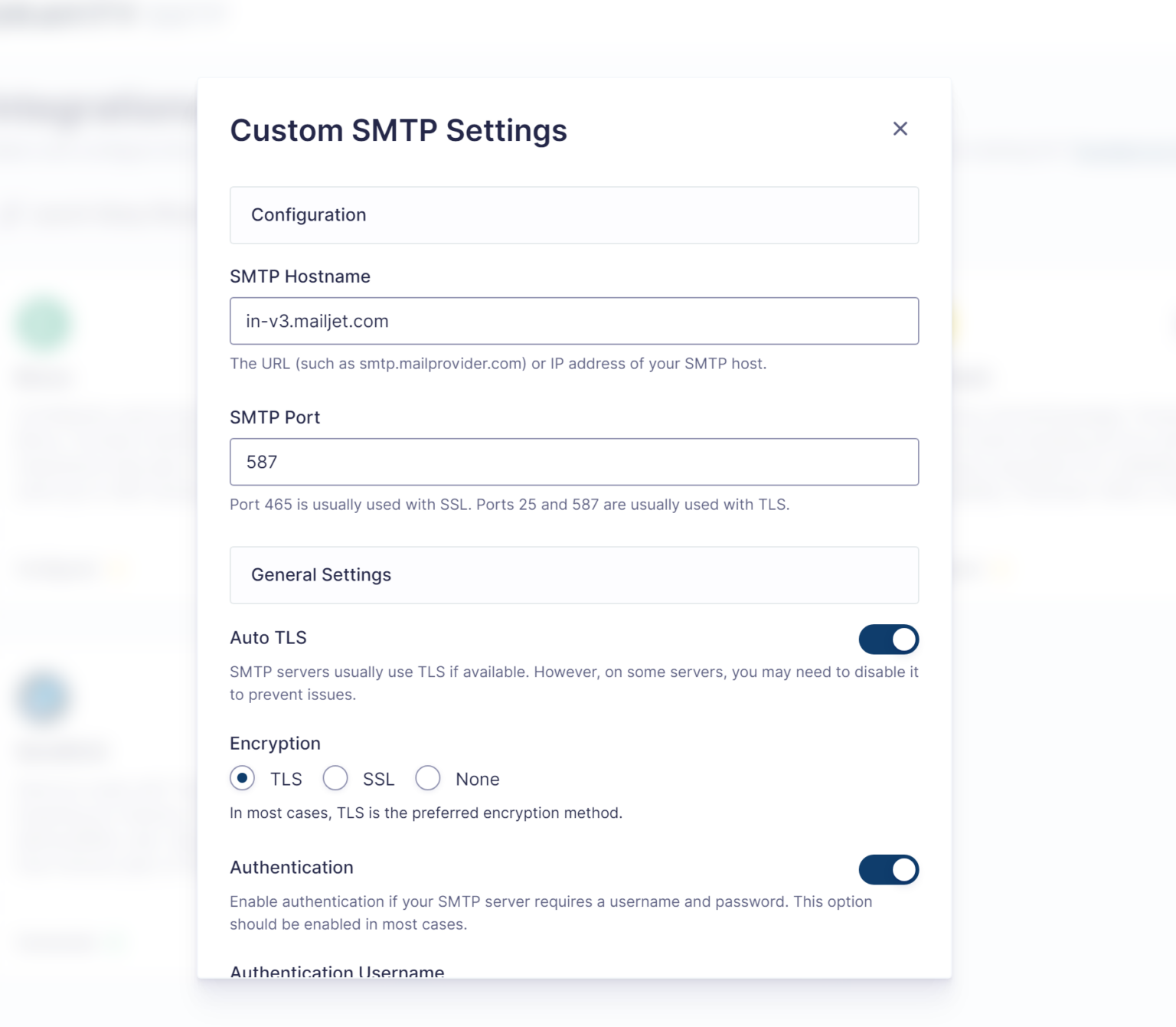
Task: Disable the Auto TLS toggle
Action: [889, 639]
